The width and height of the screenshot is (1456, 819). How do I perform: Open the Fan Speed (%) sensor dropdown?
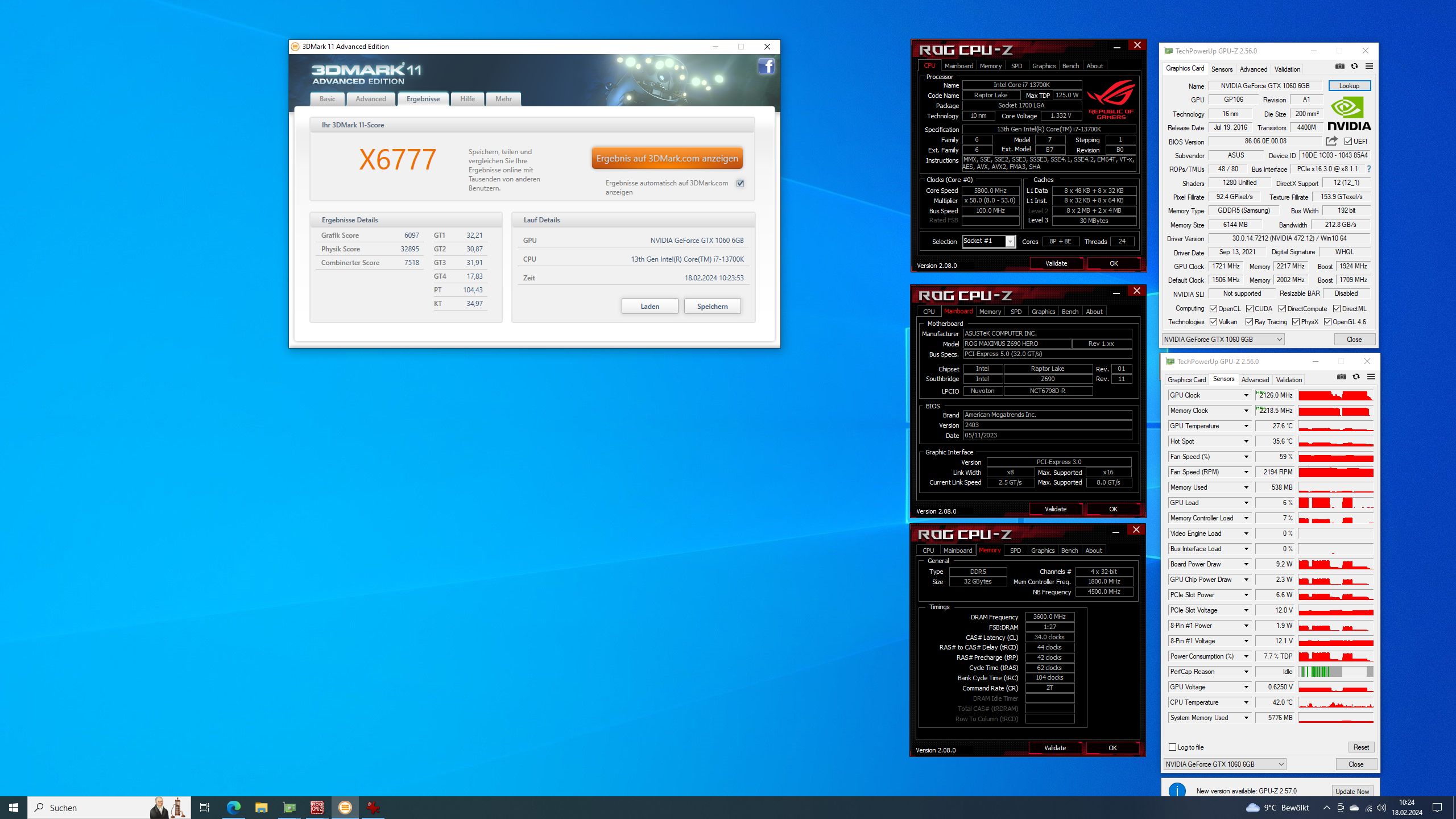(x=1246, y=457)
